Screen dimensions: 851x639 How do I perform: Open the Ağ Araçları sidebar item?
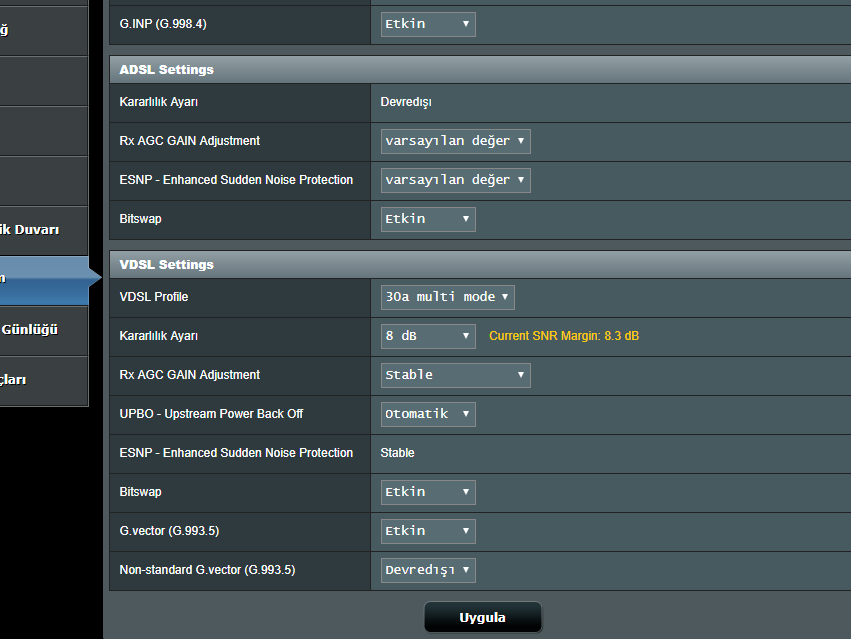click(x=44, y=380)
